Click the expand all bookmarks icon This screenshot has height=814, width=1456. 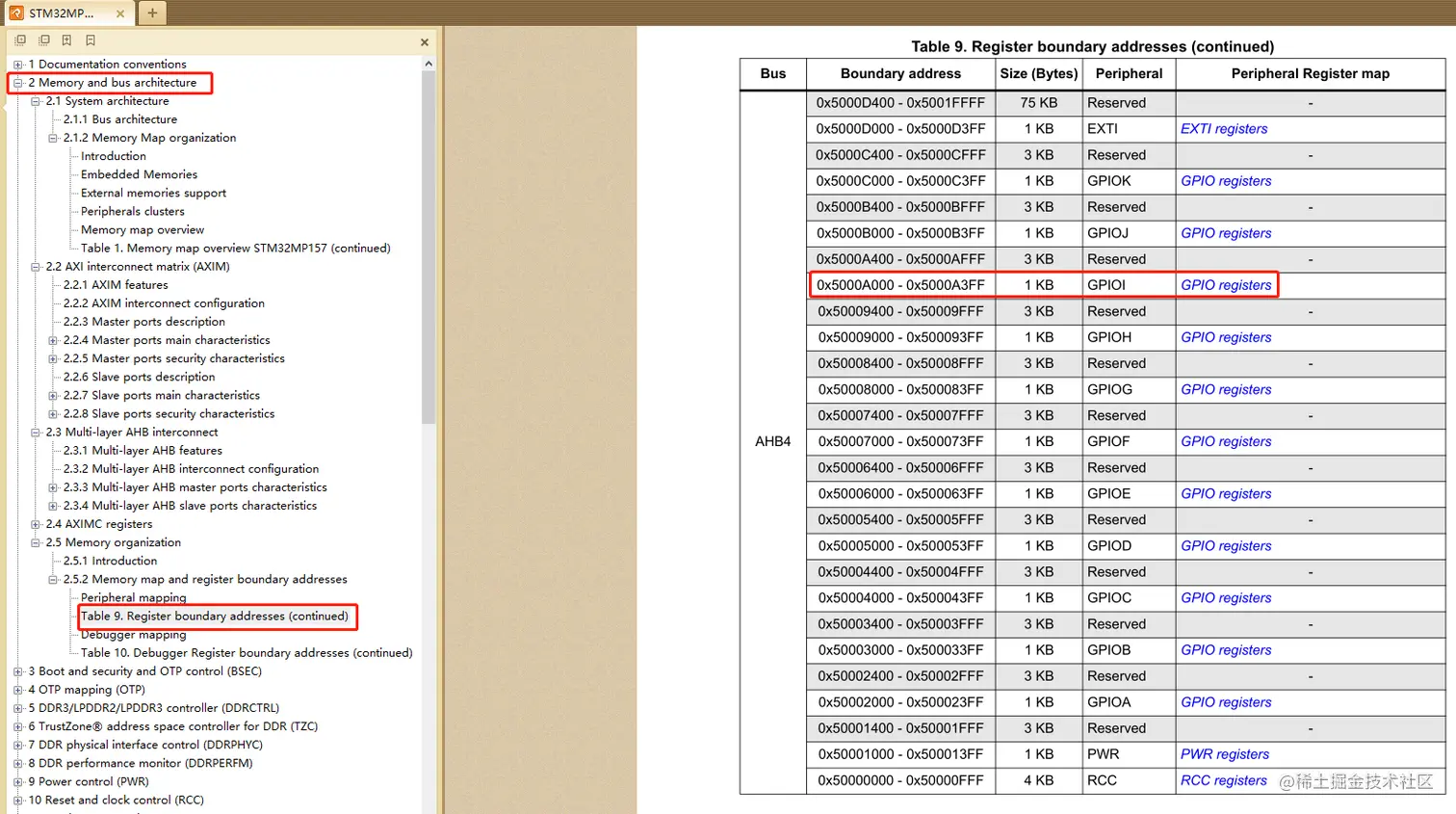[20, 40]
